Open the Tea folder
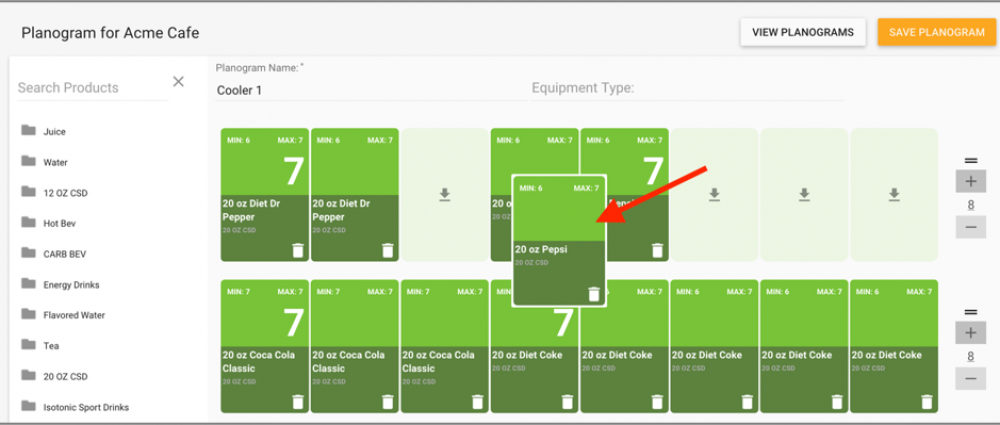 coord(40,345)
